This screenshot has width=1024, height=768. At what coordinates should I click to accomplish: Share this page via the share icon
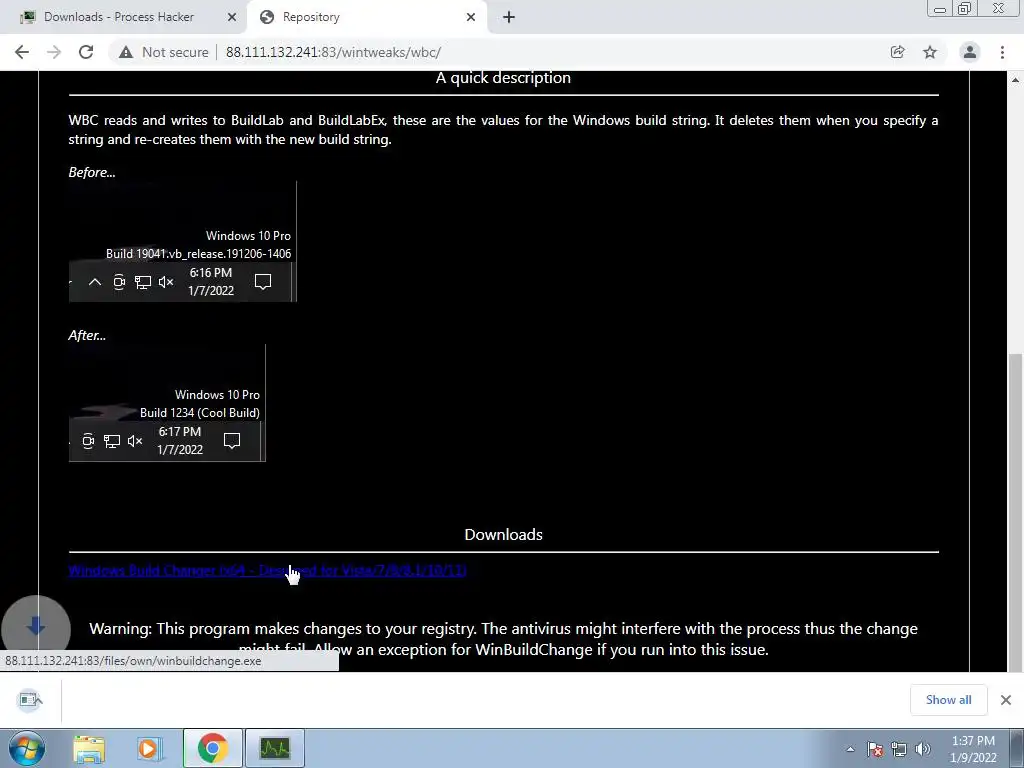[897, 52]
